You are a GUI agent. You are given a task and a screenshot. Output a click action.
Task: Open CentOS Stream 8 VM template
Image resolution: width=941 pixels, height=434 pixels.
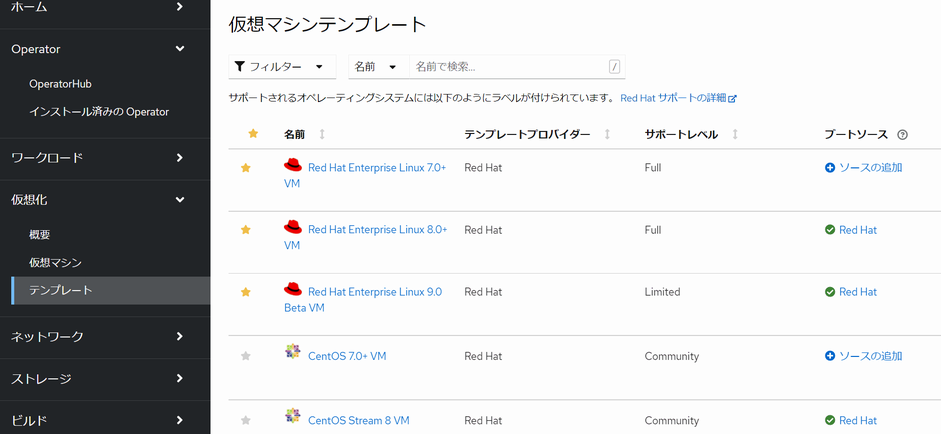coord(358,420)
